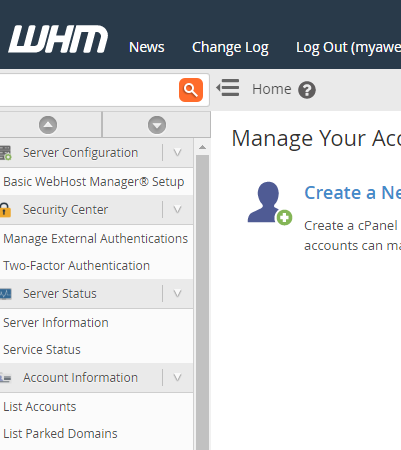Open Two-Factor Authentication
Image resolution: width=401 pixels, height=450 pixels.
tap(77, 266)
